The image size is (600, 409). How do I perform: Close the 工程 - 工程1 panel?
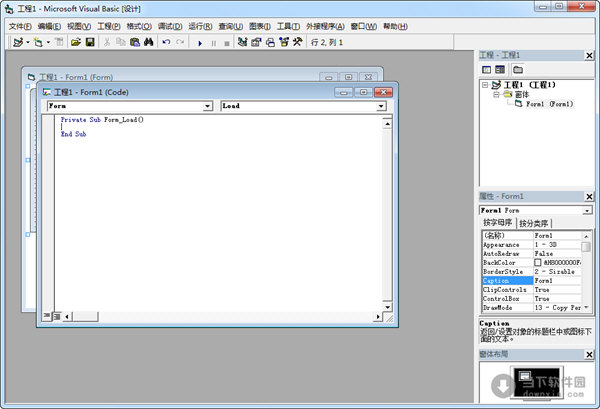coord(589,56)
